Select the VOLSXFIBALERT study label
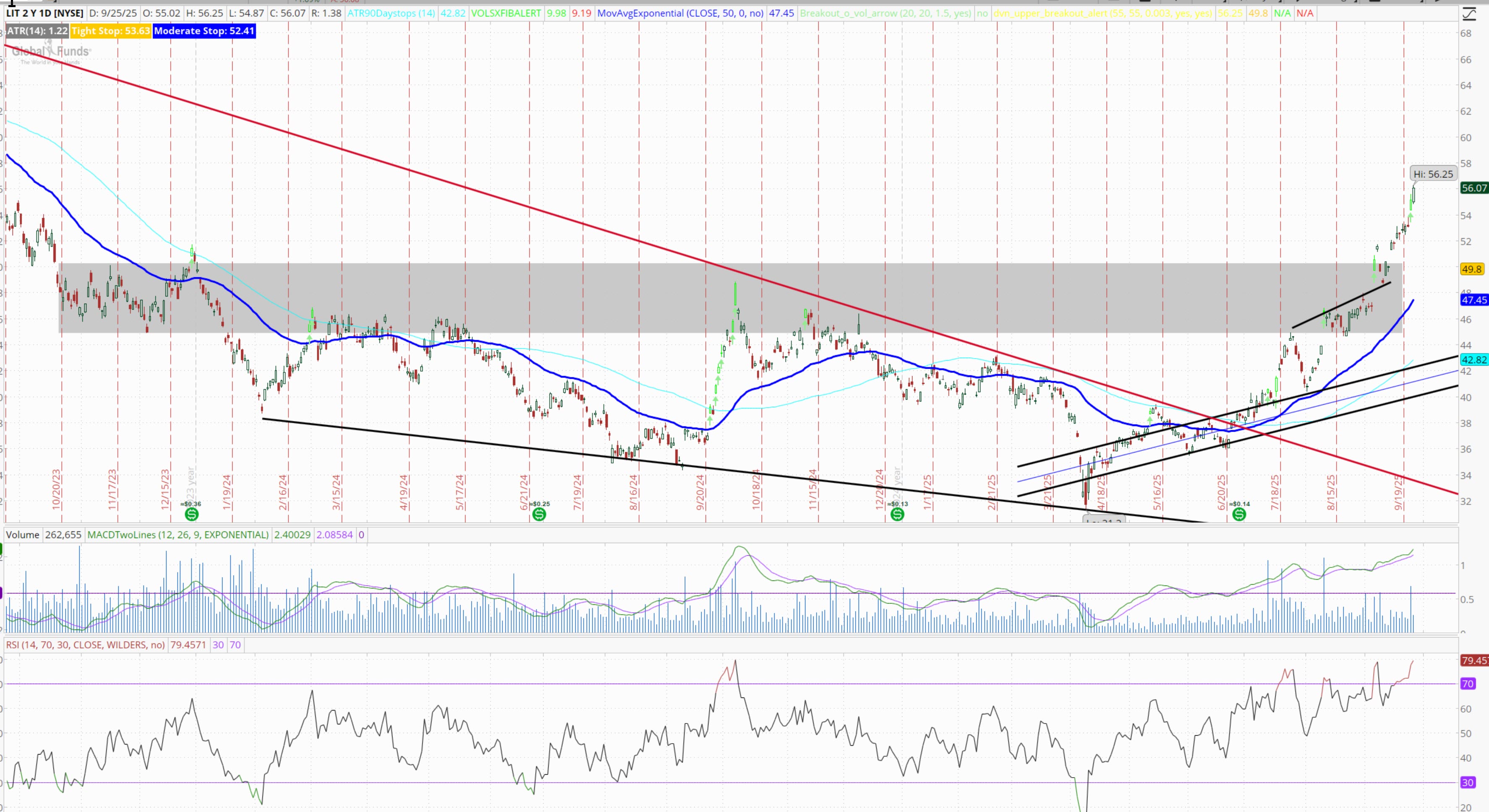The width and height of the screenshot is (1489, 812). [x=506, y=13]
